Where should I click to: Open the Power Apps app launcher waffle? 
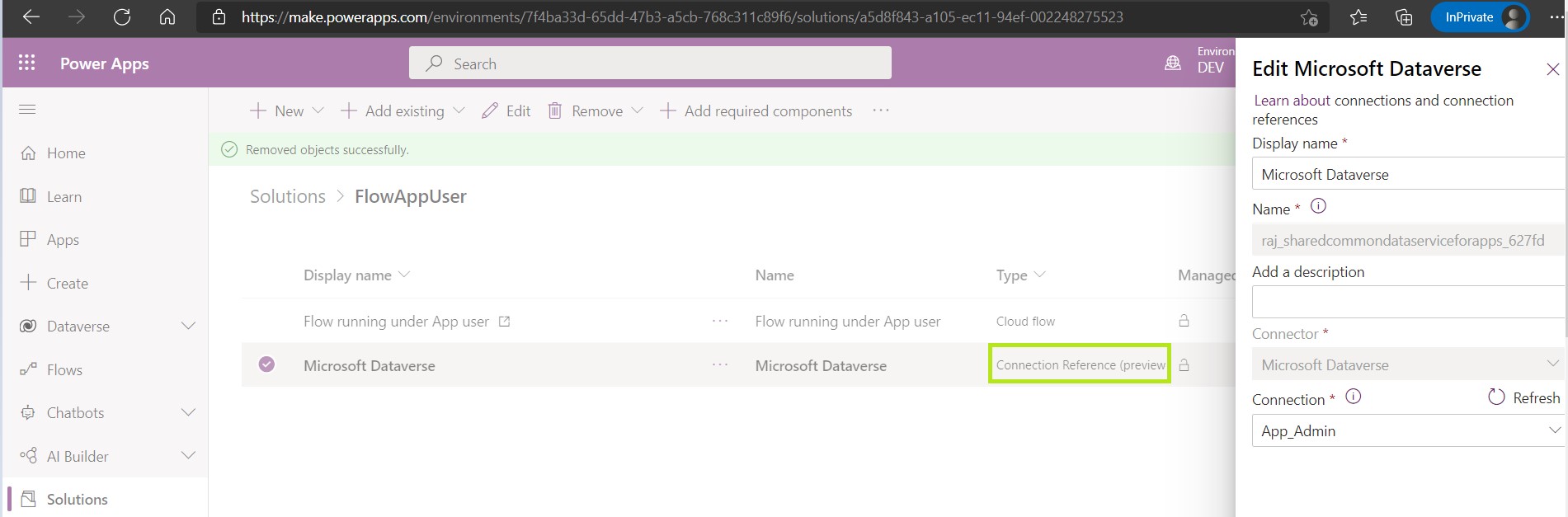[x=26, y=63]
